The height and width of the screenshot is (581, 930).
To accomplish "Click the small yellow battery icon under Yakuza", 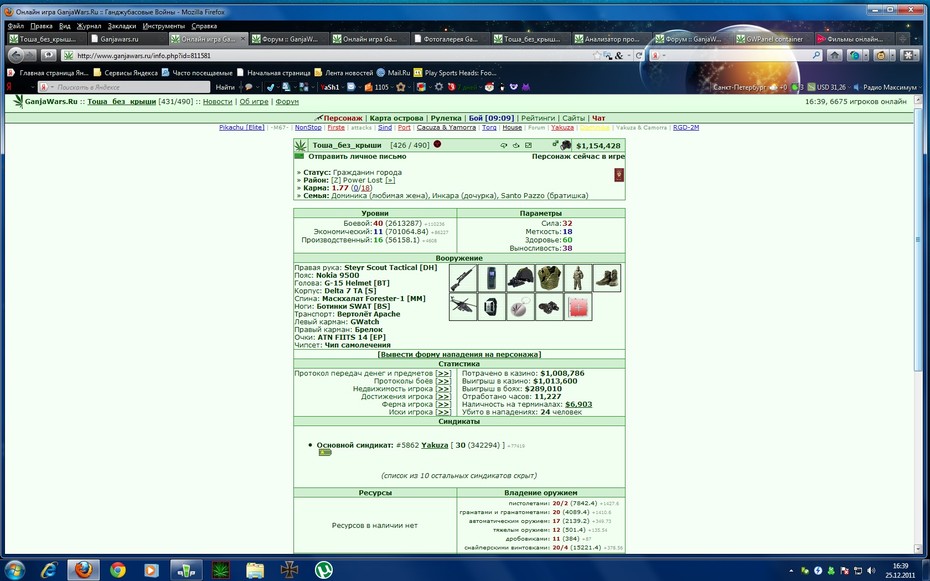I will coord(324,452).
